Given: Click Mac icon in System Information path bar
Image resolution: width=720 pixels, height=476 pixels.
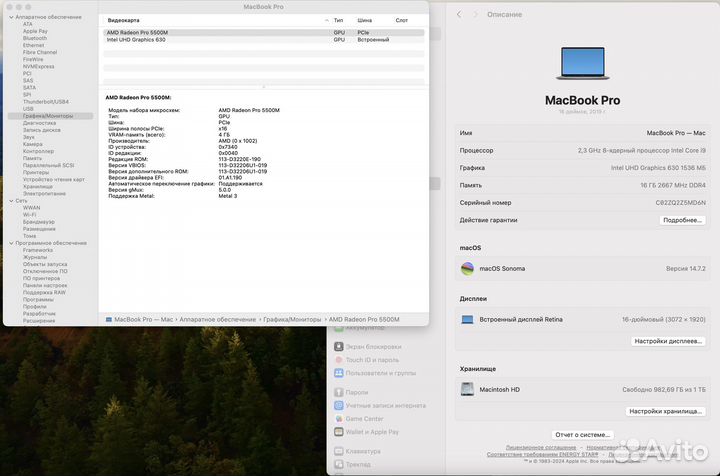Looking at the screenshot, I should click(109, 319).
